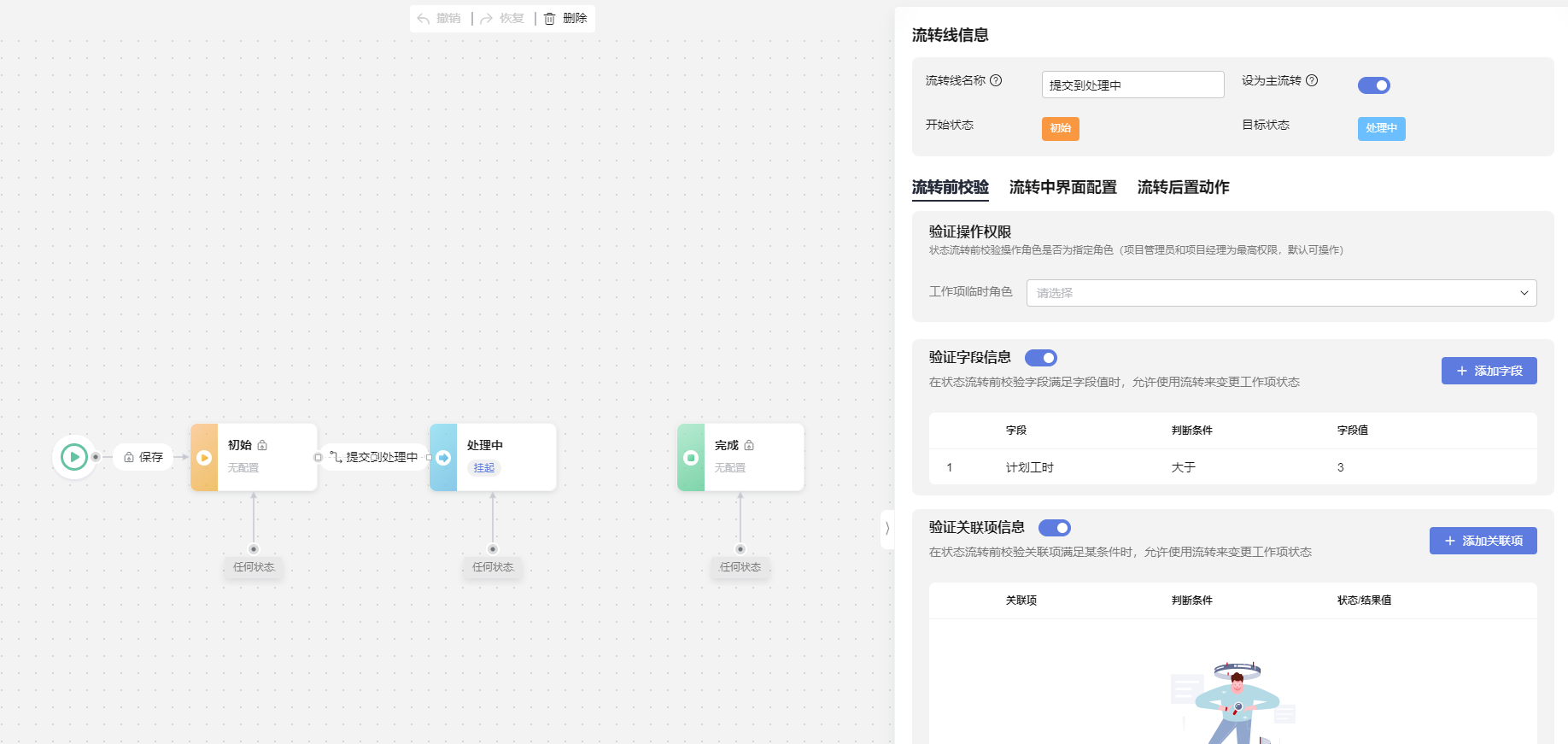Click the green start play node
The height and width of the screenshot is (744, 1568).
click(x=74, y=457)
